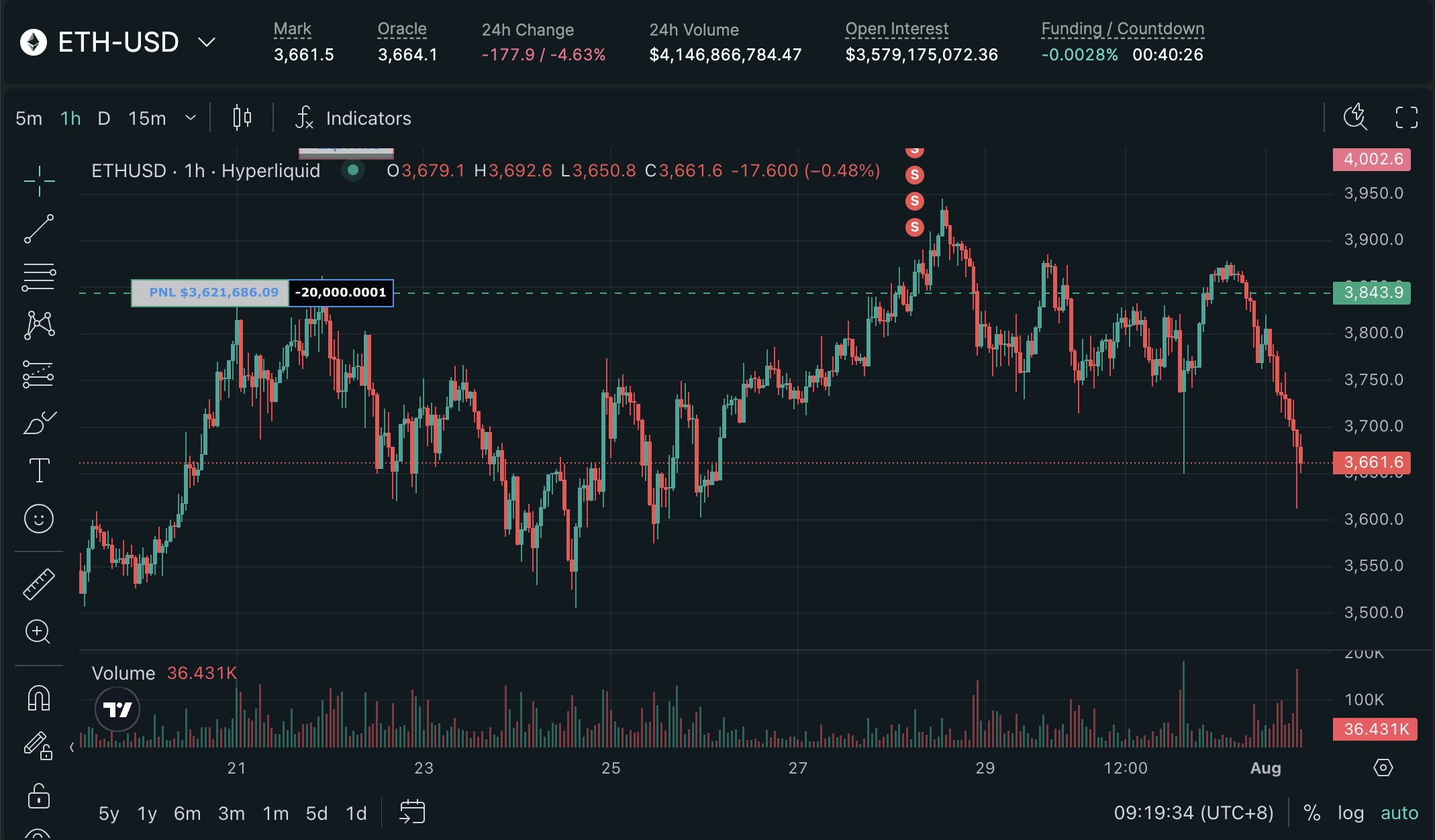
Task: Select the brush drawing tool
Action: tap(39, 423)
